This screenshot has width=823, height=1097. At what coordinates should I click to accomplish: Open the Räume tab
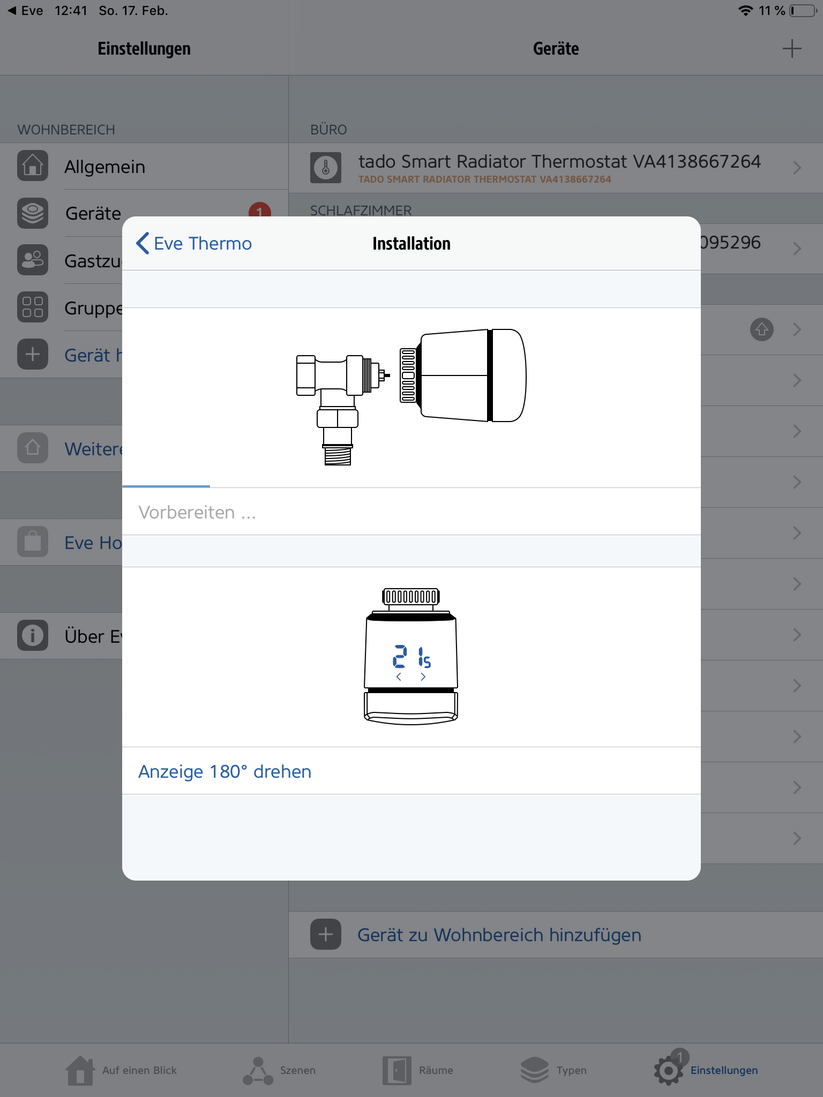coord(418,1070)
